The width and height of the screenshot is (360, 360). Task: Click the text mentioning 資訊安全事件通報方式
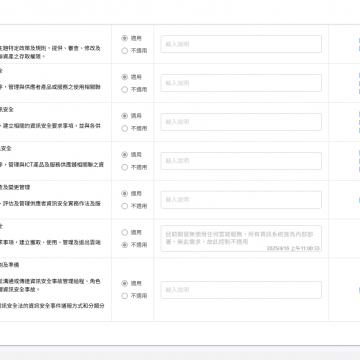coord(52,306)
